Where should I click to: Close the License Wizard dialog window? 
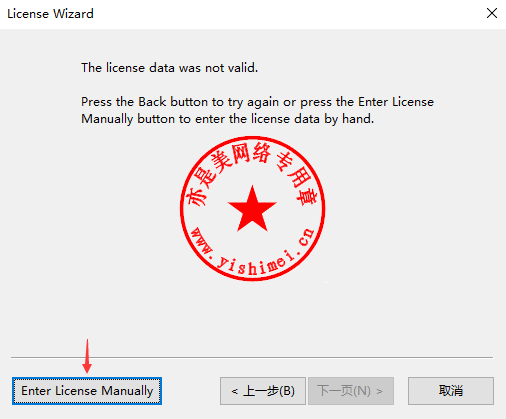(x=492, y=13)
